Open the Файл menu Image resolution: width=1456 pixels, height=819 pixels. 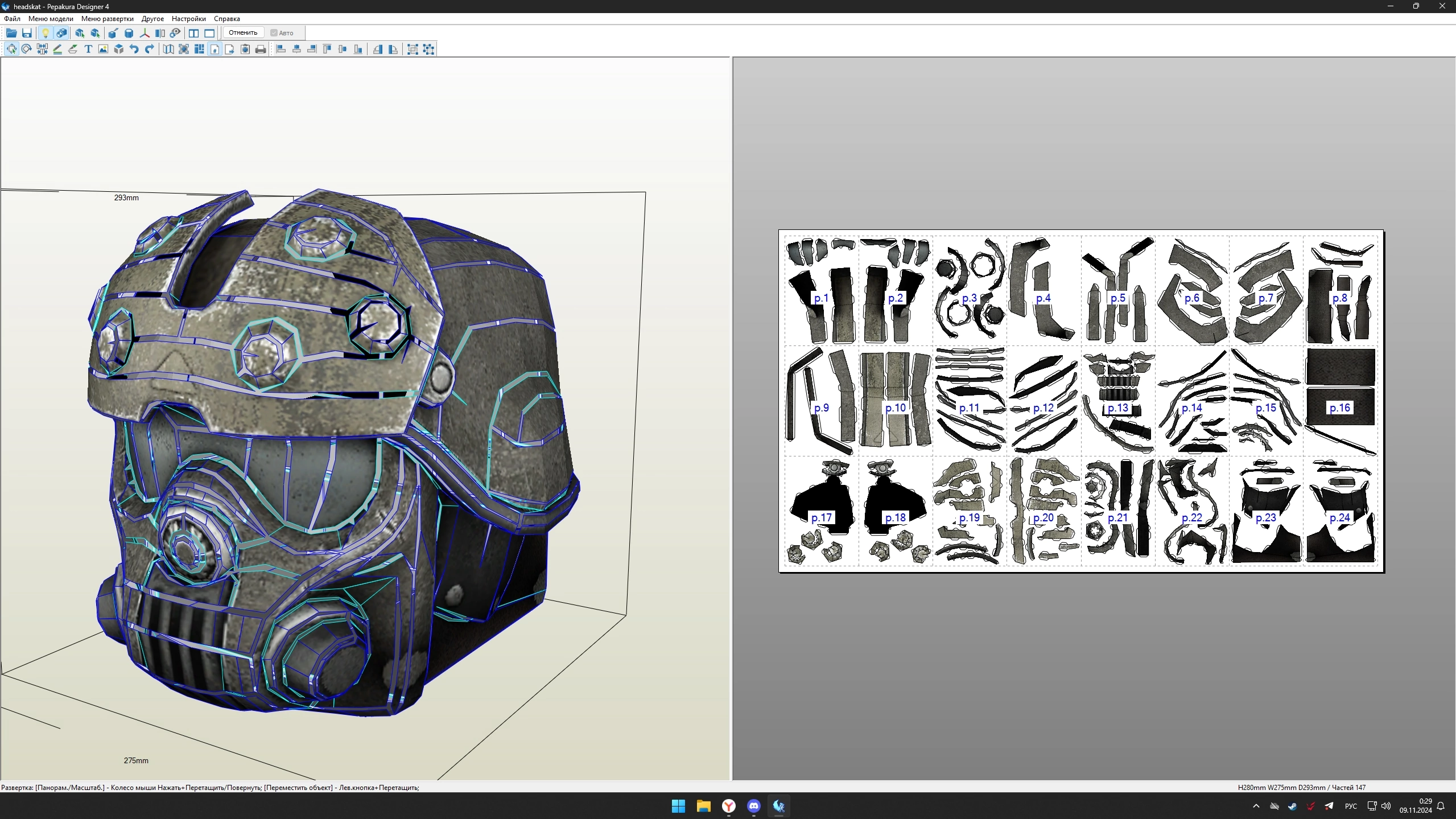click(x=12, y=19)
